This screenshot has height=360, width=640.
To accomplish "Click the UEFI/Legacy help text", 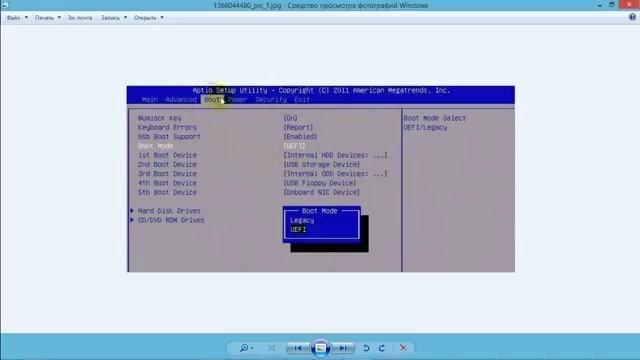I will [425, 127].
